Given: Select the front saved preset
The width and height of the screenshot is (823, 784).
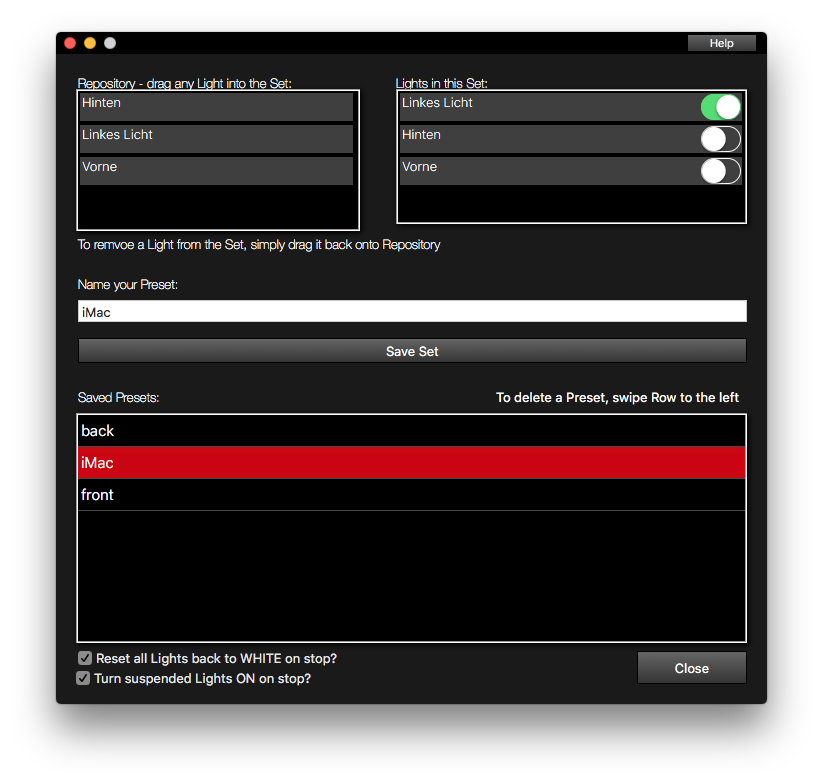Looking at the screenshot, I should tap(412, 495).
